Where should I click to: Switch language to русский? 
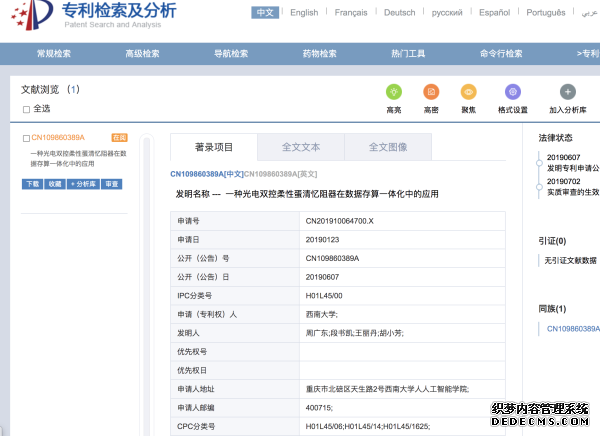coord(447,13)
